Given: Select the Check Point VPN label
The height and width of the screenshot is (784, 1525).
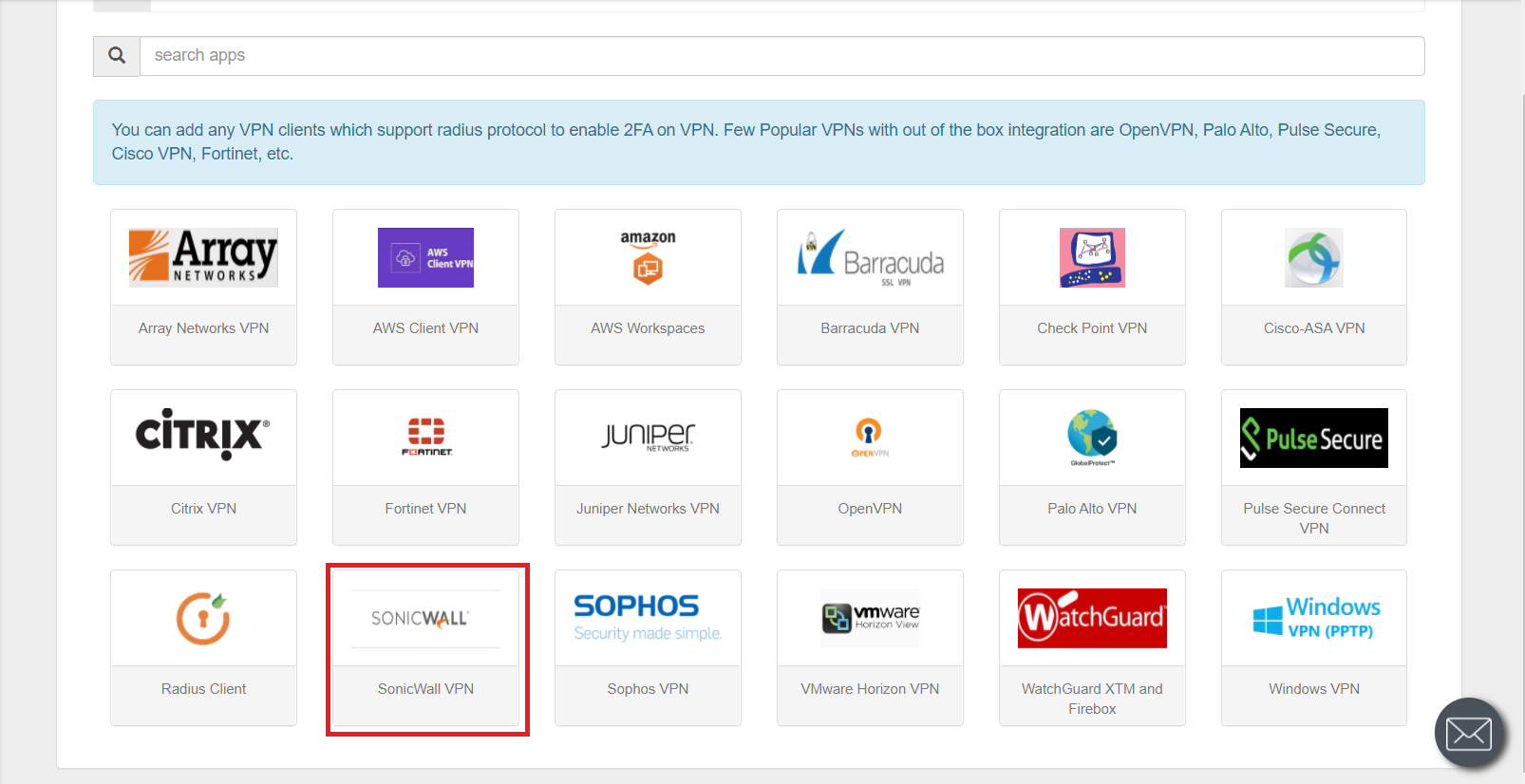Looking at the screenshot, I should coord(1092,328).
